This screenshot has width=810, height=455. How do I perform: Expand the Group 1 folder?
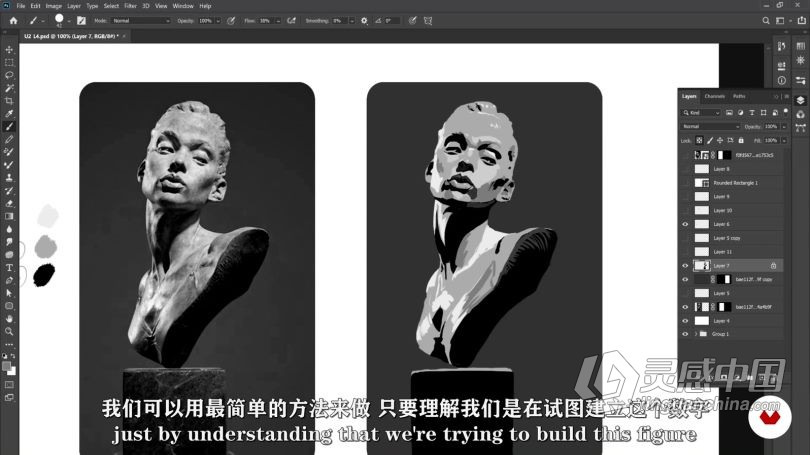point(696,334)
